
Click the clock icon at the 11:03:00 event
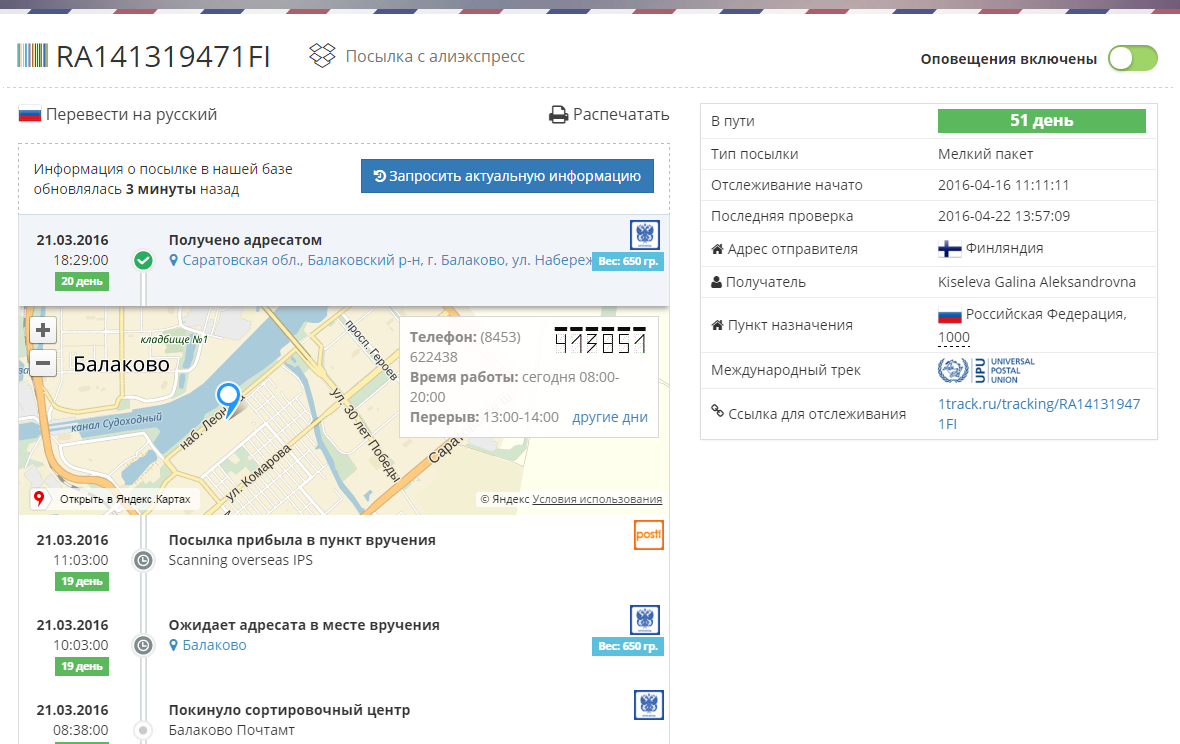(x=143, y=560)
